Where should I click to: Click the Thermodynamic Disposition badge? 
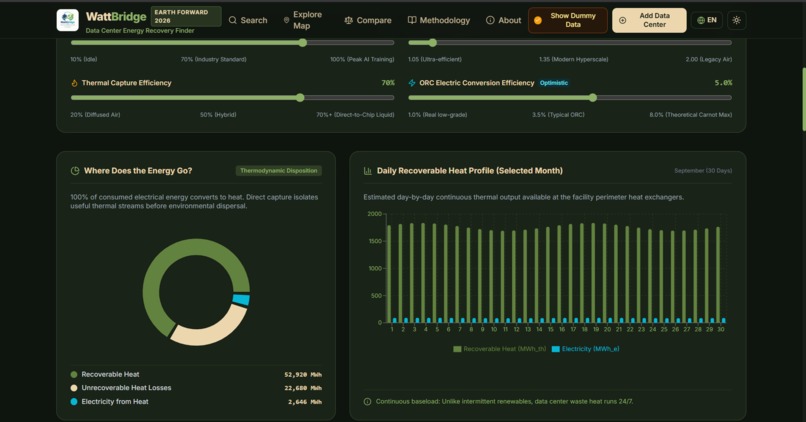pos(279,171)
